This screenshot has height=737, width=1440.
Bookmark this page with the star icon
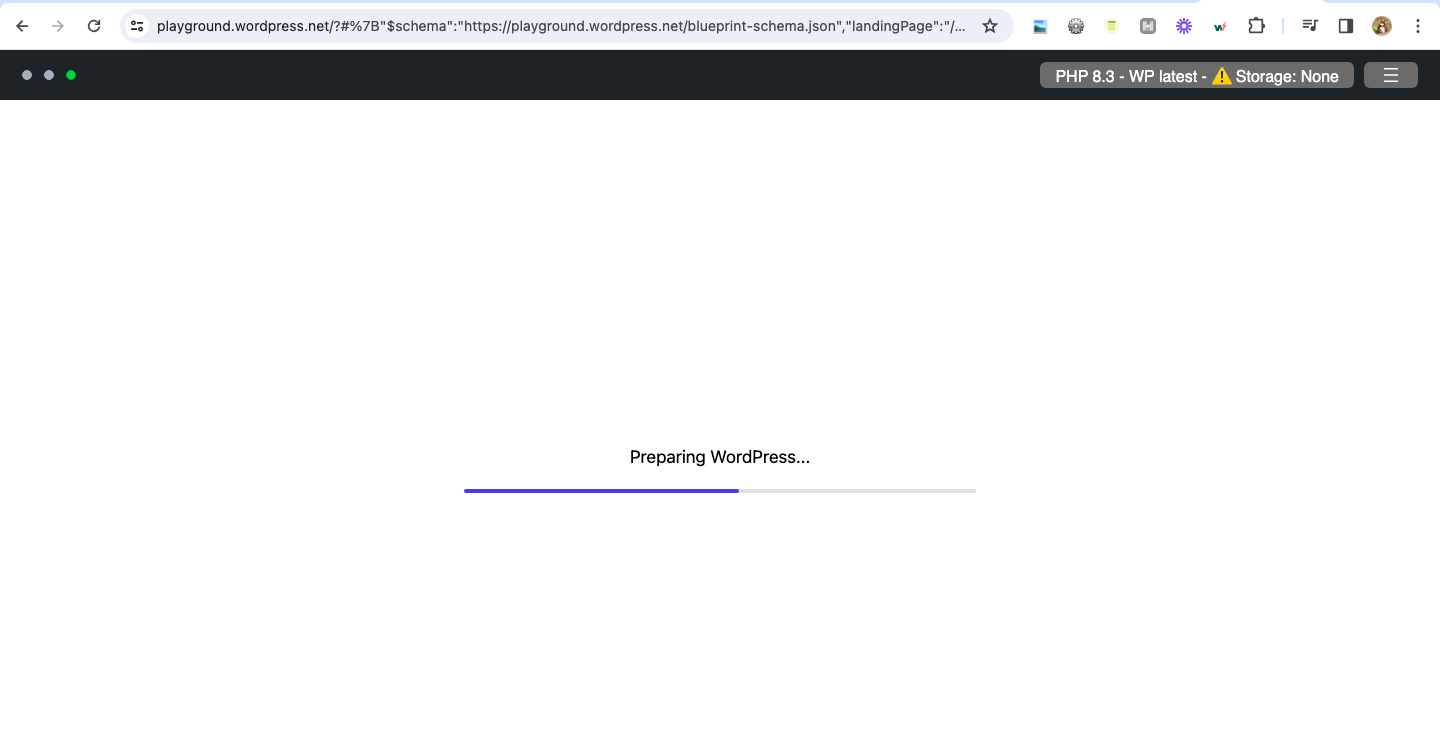coord(990,26)
